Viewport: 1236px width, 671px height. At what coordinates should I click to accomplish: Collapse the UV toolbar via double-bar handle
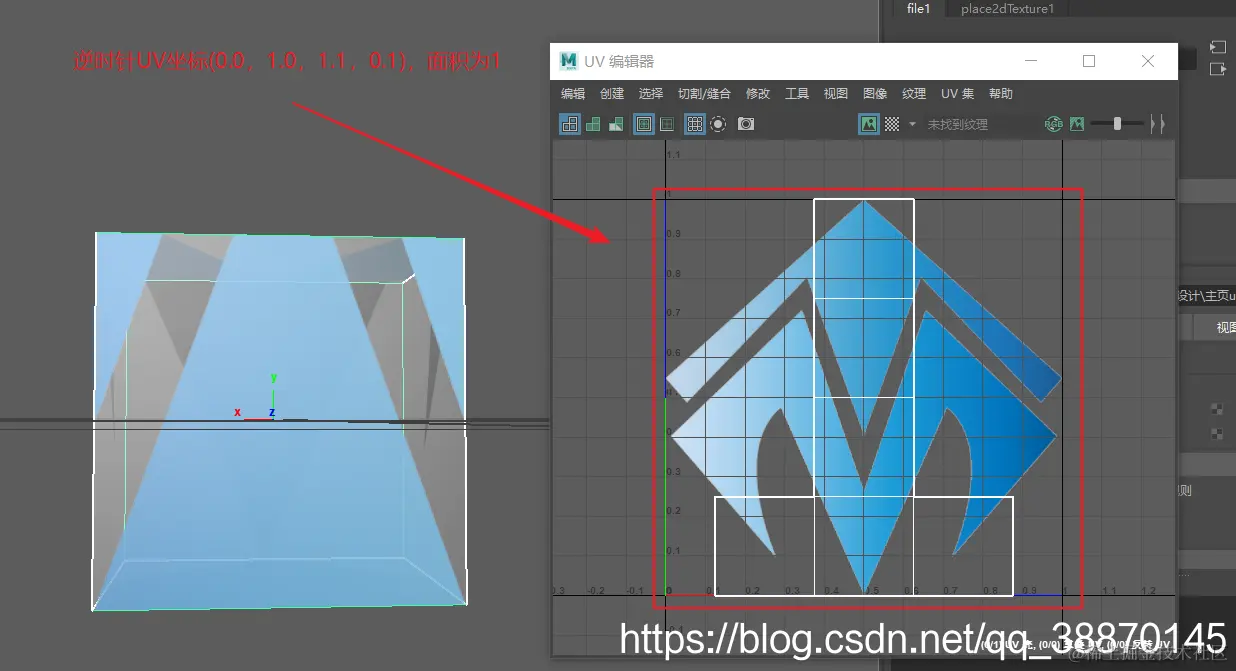coord(1158,124)
